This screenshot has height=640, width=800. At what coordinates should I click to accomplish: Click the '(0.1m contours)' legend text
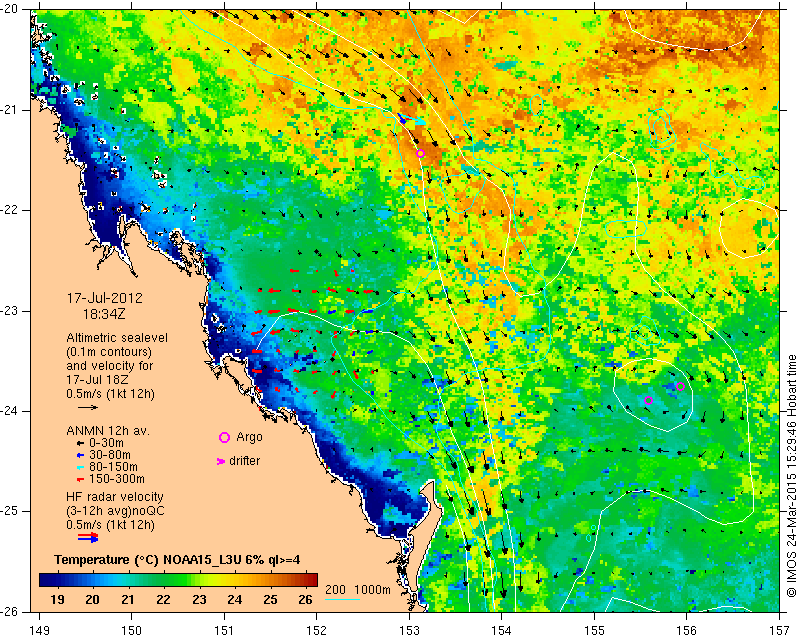click(x=109, y=352)
